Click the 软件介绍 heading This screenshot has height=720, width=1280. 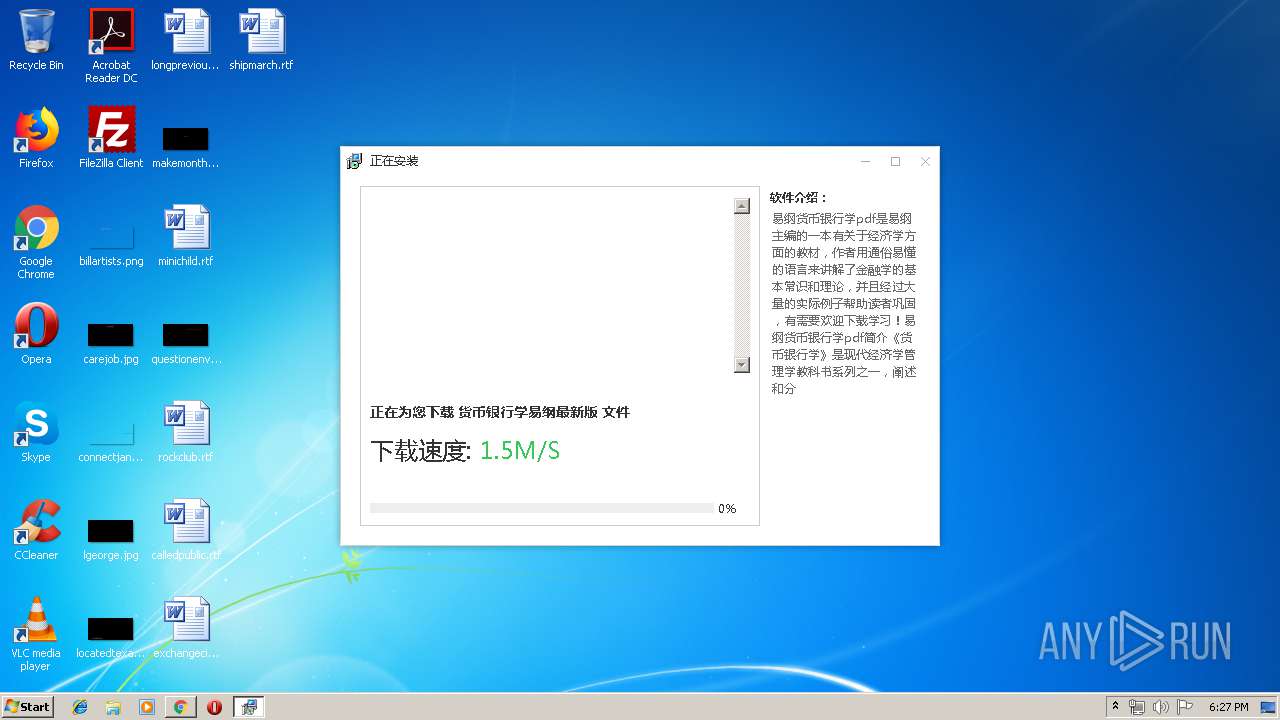tap(799, 198)
